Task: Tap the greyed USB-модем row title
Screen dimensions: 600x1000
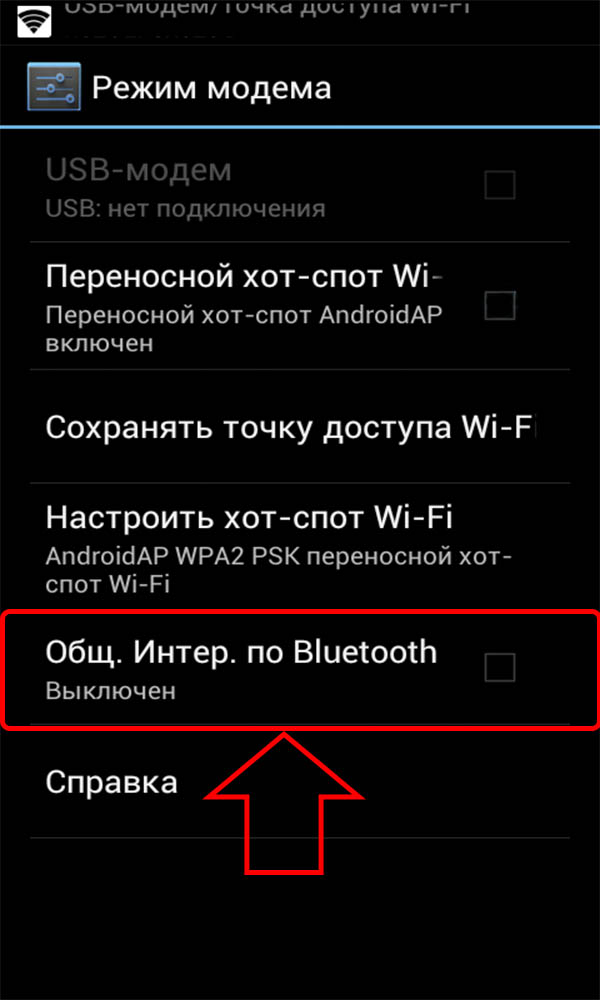Action: coord(139,170)
